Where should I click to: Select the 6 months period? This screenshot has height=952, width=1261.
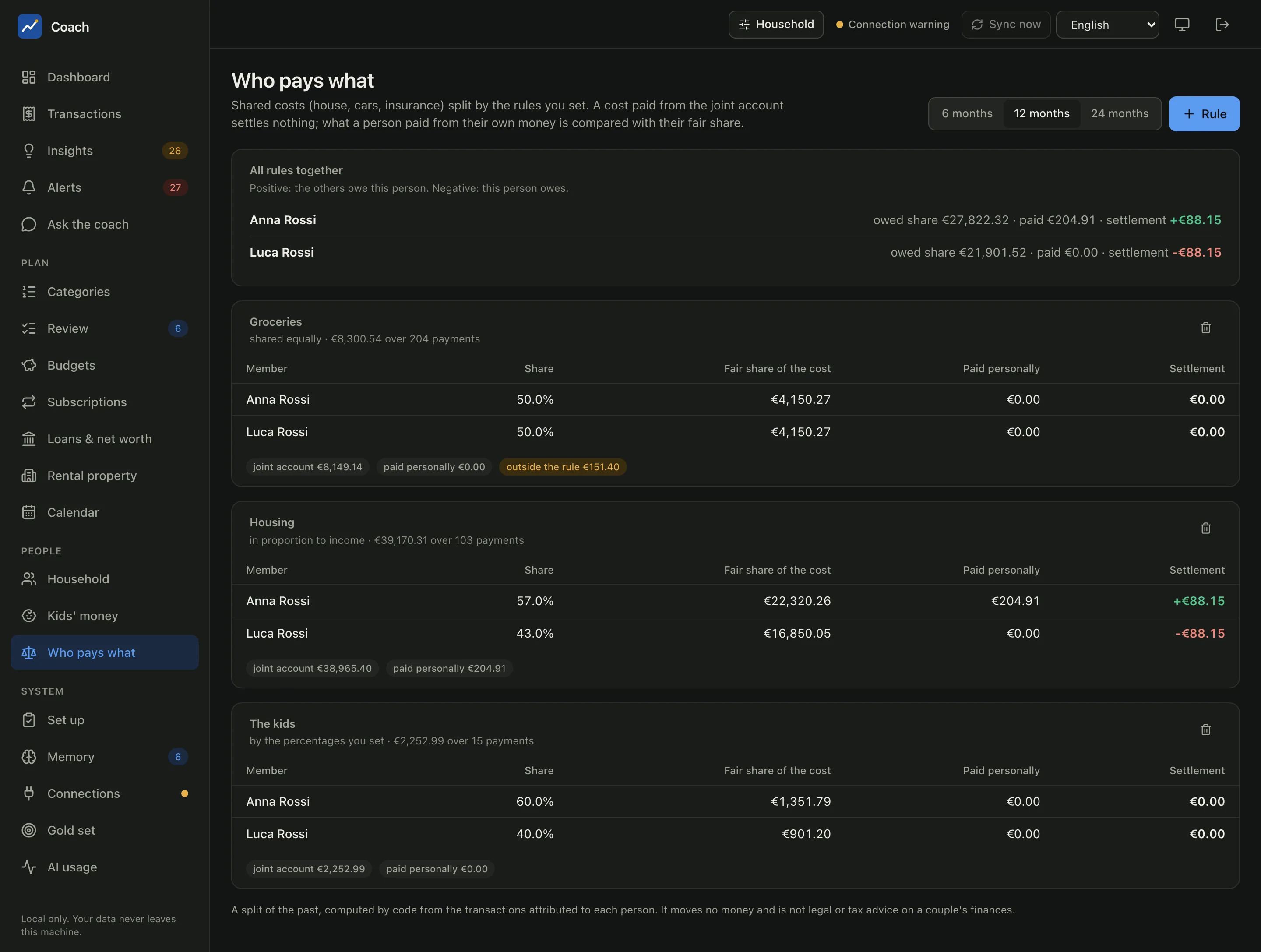pos(967,113)
